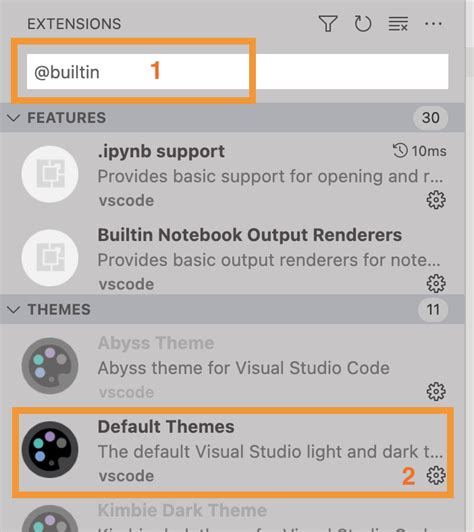Refresh the extensions list
The image size is (474, 532).
pos(363,24)
